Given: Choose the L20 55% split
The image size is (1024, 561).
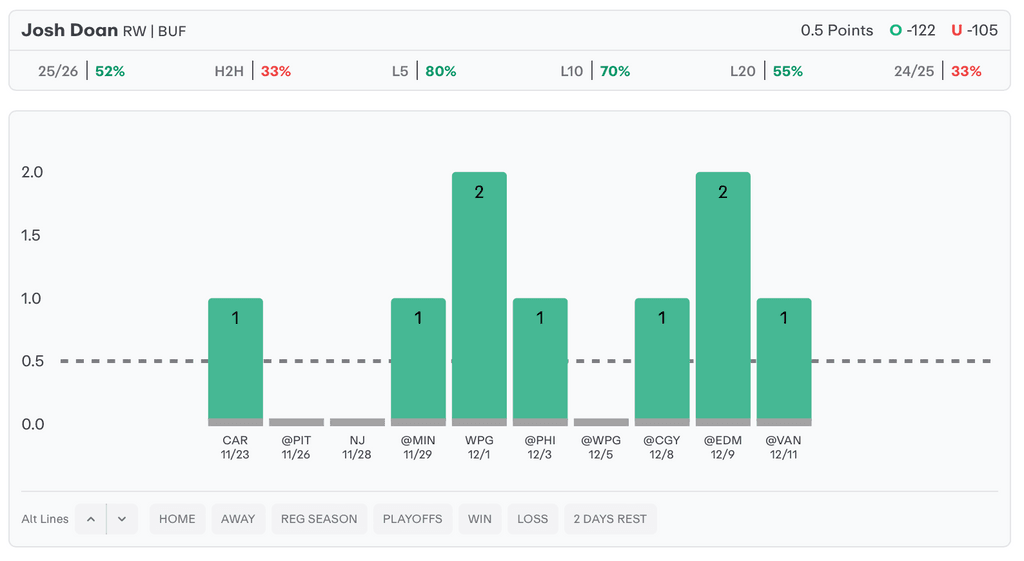Looking at the screenshot, I should click(766, 71).
